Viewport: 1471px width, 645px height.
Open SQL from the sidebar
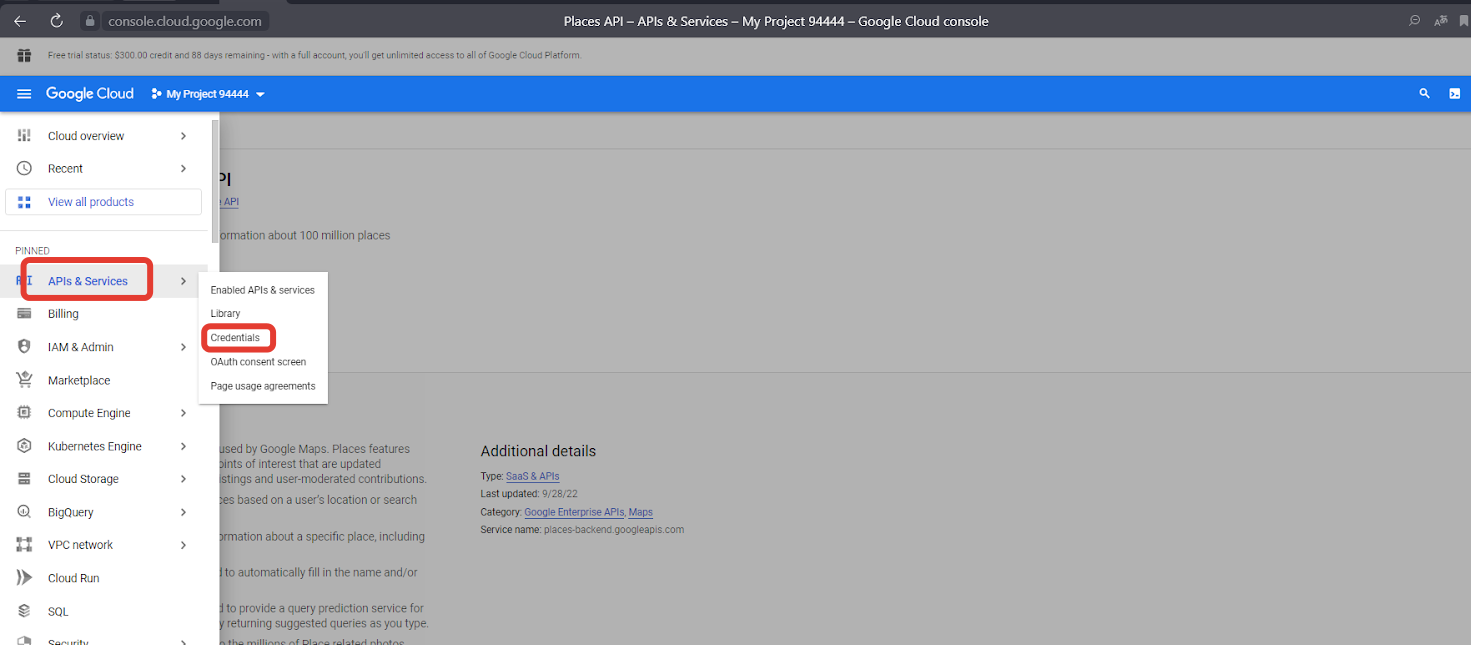(x=58, y=612)
